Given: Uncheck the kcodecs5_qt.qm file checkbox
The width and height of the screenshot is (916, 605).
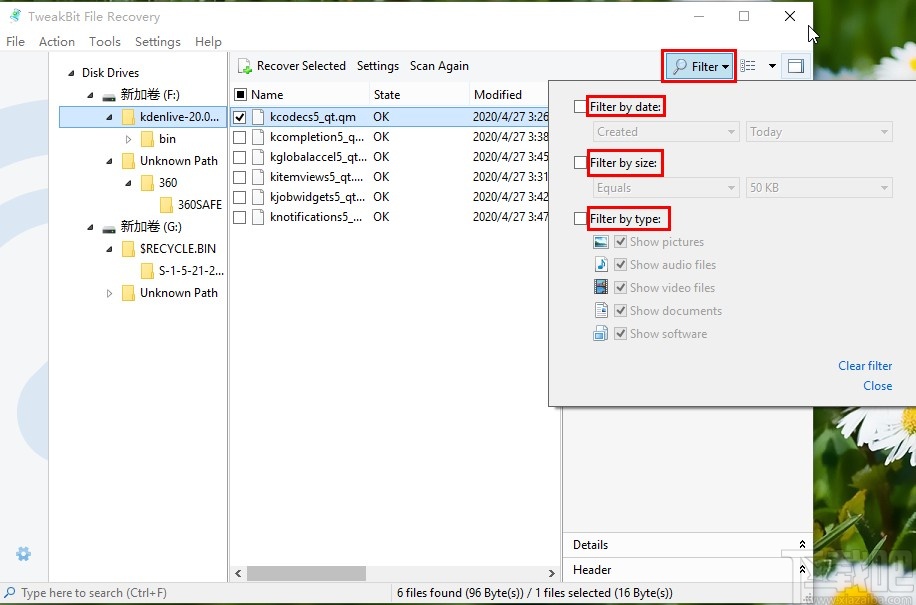Looking at the screenshot, I should (x=240, y=117).
